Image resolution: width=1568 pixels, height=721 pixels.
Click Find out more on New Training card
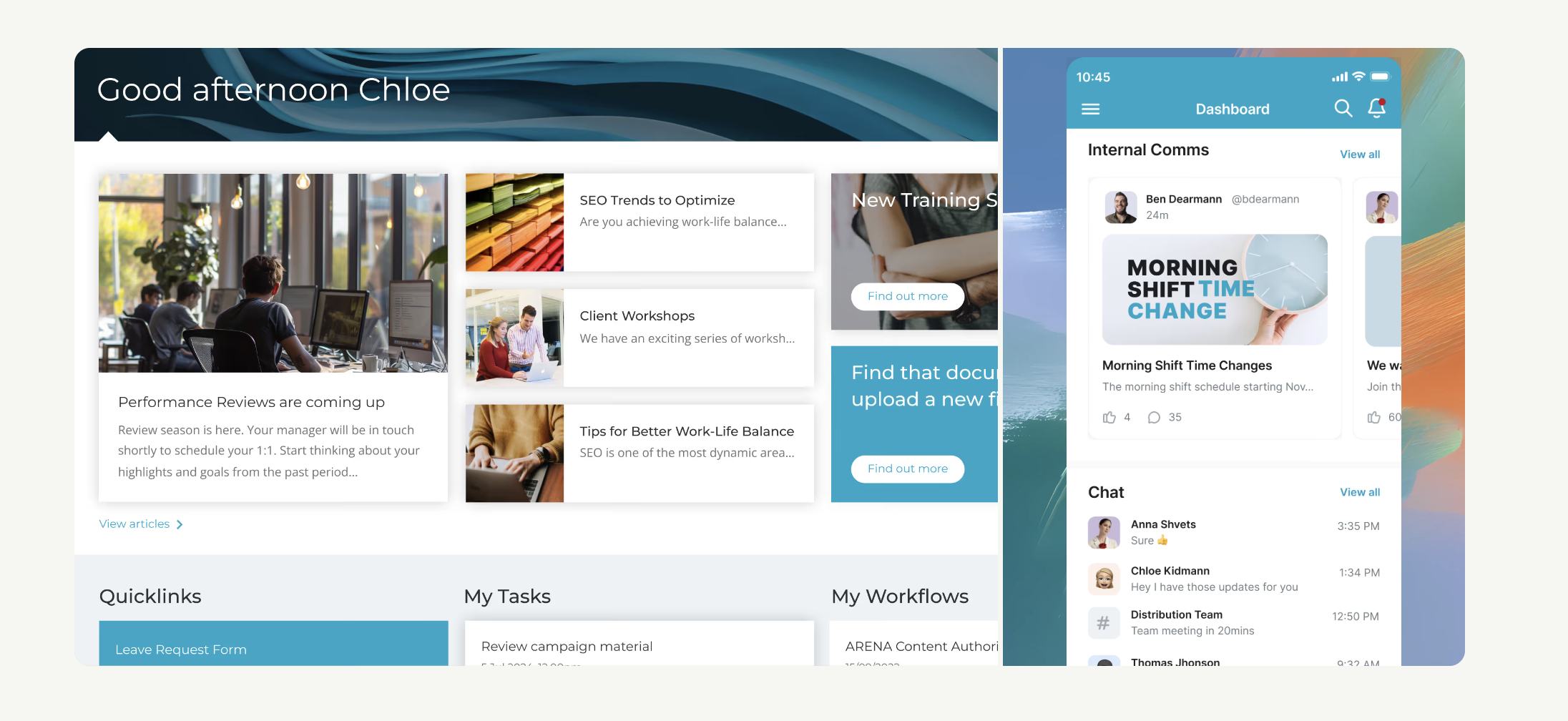[907, 296]
